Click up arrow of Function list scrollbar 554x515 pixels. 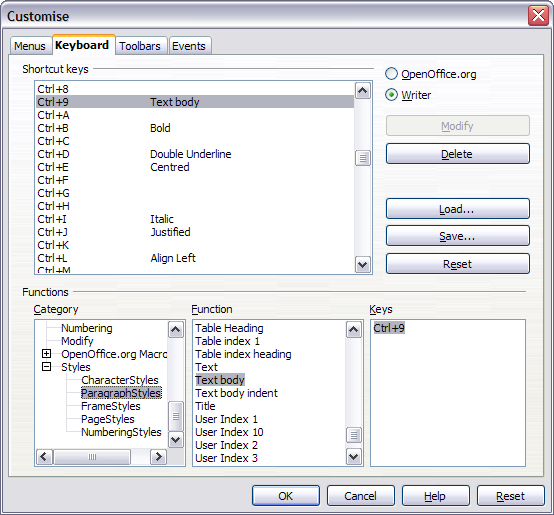click(x=354, y=330)
